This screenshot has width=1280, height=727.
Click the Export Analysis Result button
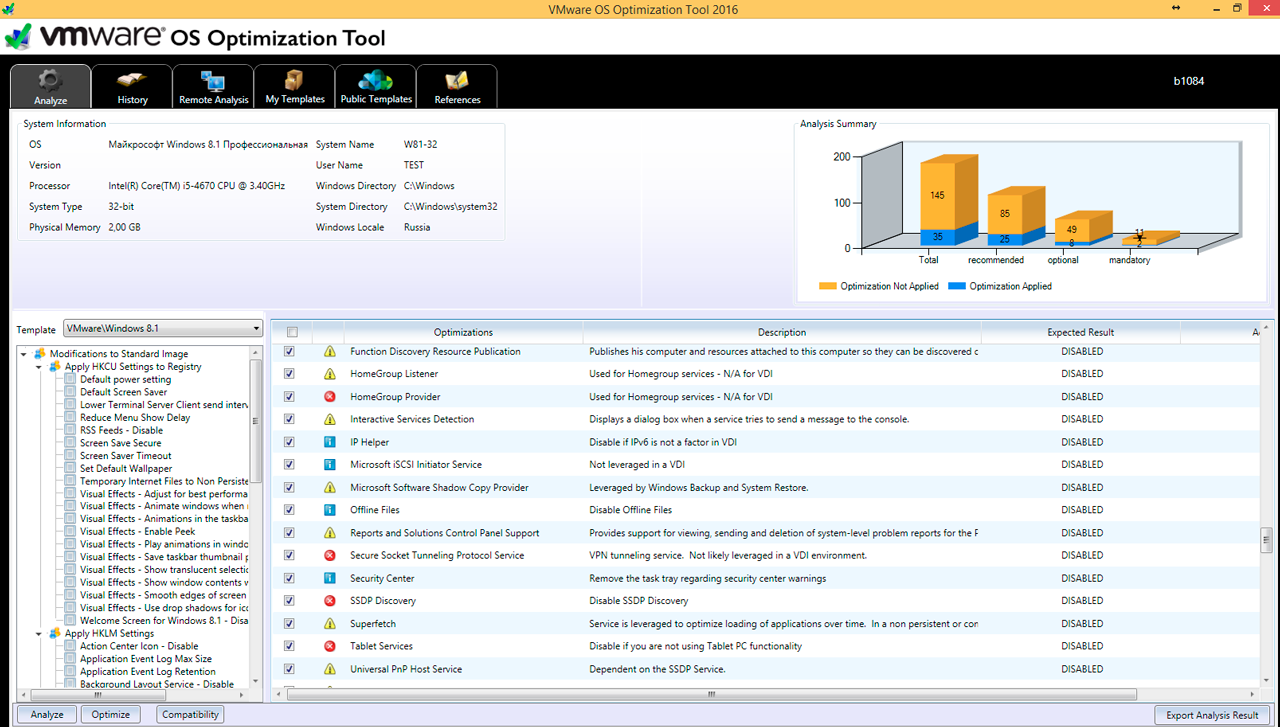1211,715
